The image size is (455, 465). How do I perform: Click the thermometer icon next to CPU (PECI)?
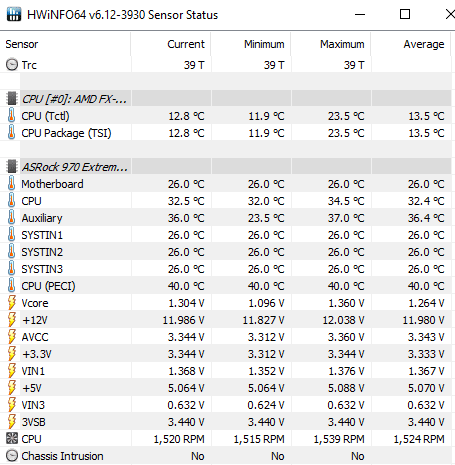[x=12, y=286]
